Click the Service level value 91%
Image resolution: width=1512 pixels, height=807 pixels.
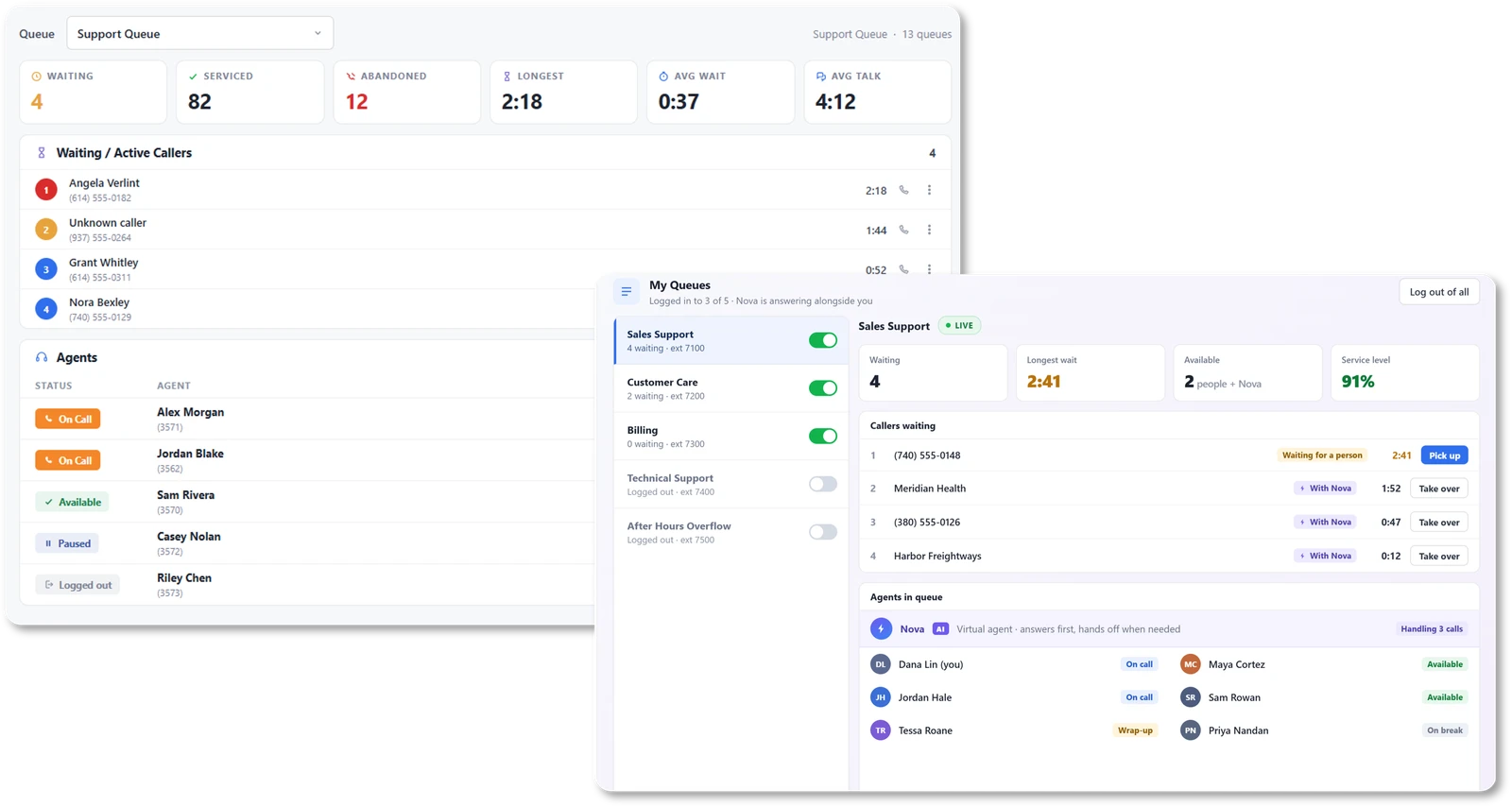[1358, 382]
